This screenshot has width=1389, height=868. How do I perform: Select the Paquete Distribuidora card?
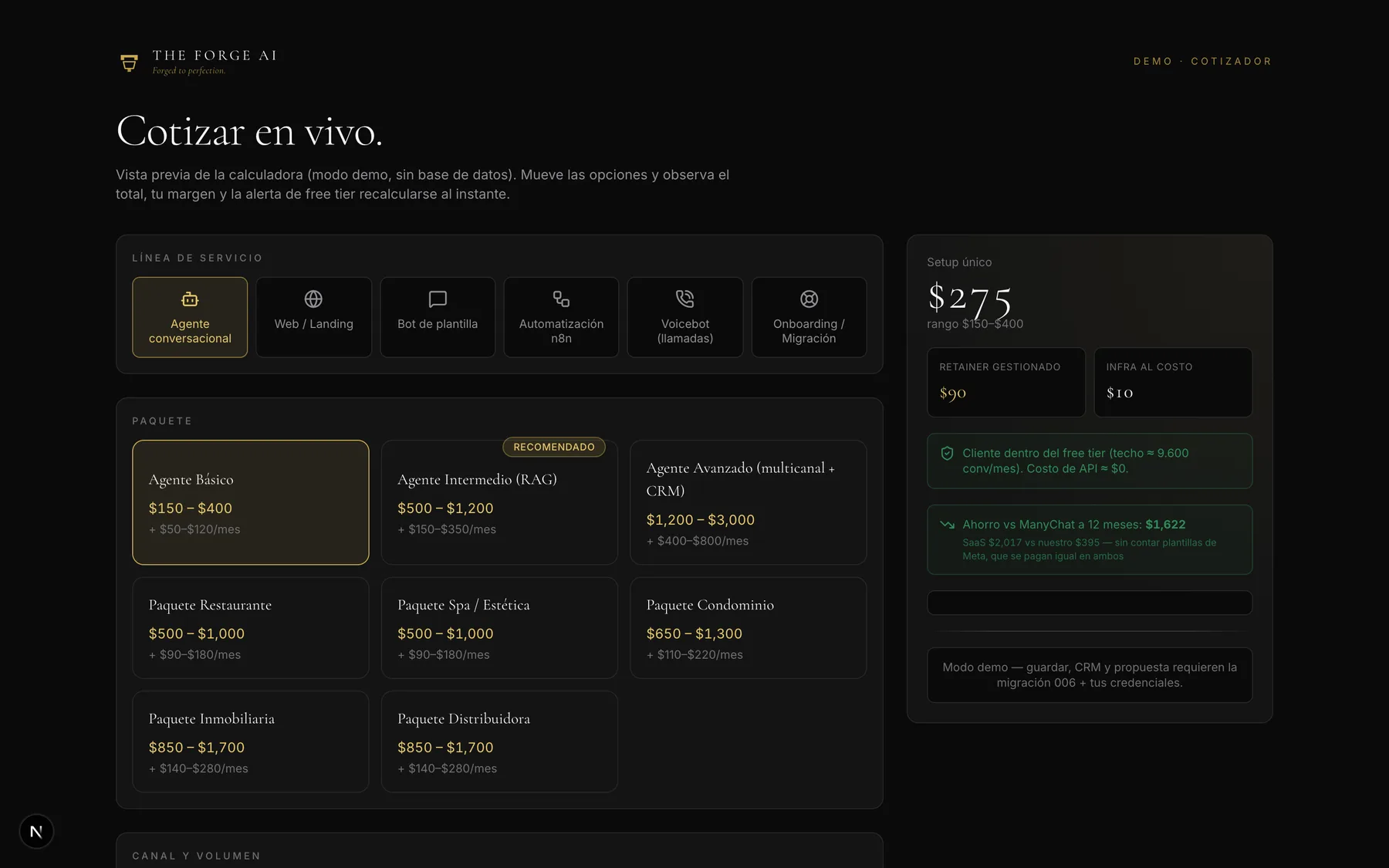499,741
